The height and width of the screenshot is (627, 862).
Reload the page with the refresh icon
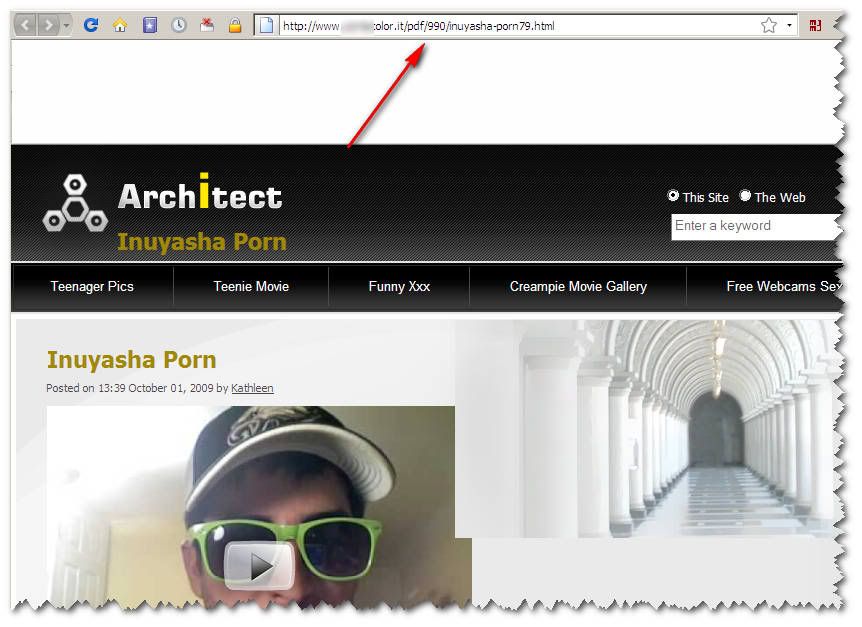point(91,25)
